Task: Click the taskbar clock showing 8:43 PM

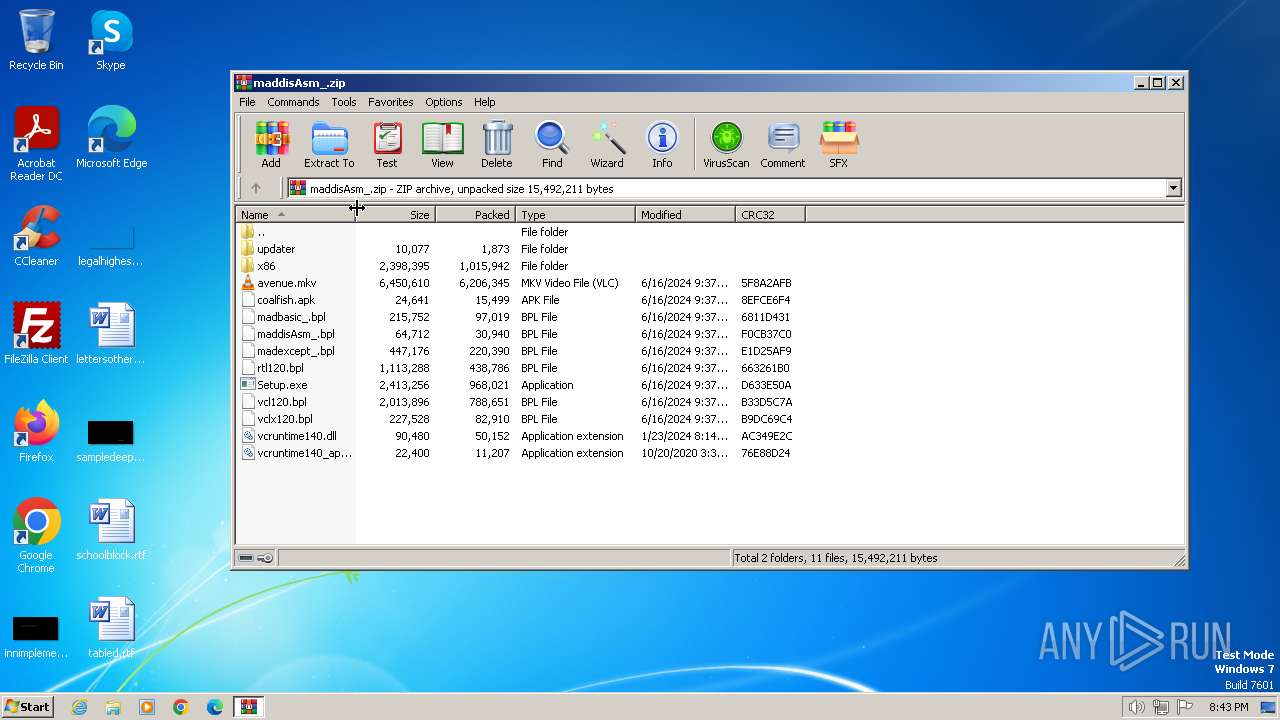Action: (1228, 707)
